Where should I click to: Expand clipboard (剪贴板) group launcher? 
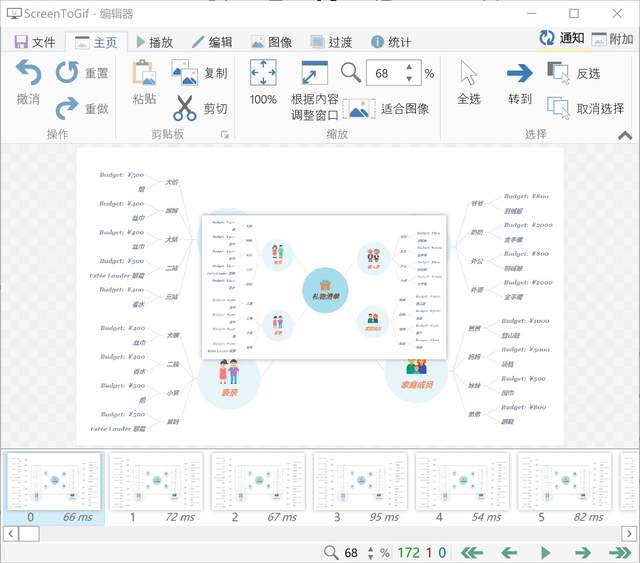[x=224, y=134]
